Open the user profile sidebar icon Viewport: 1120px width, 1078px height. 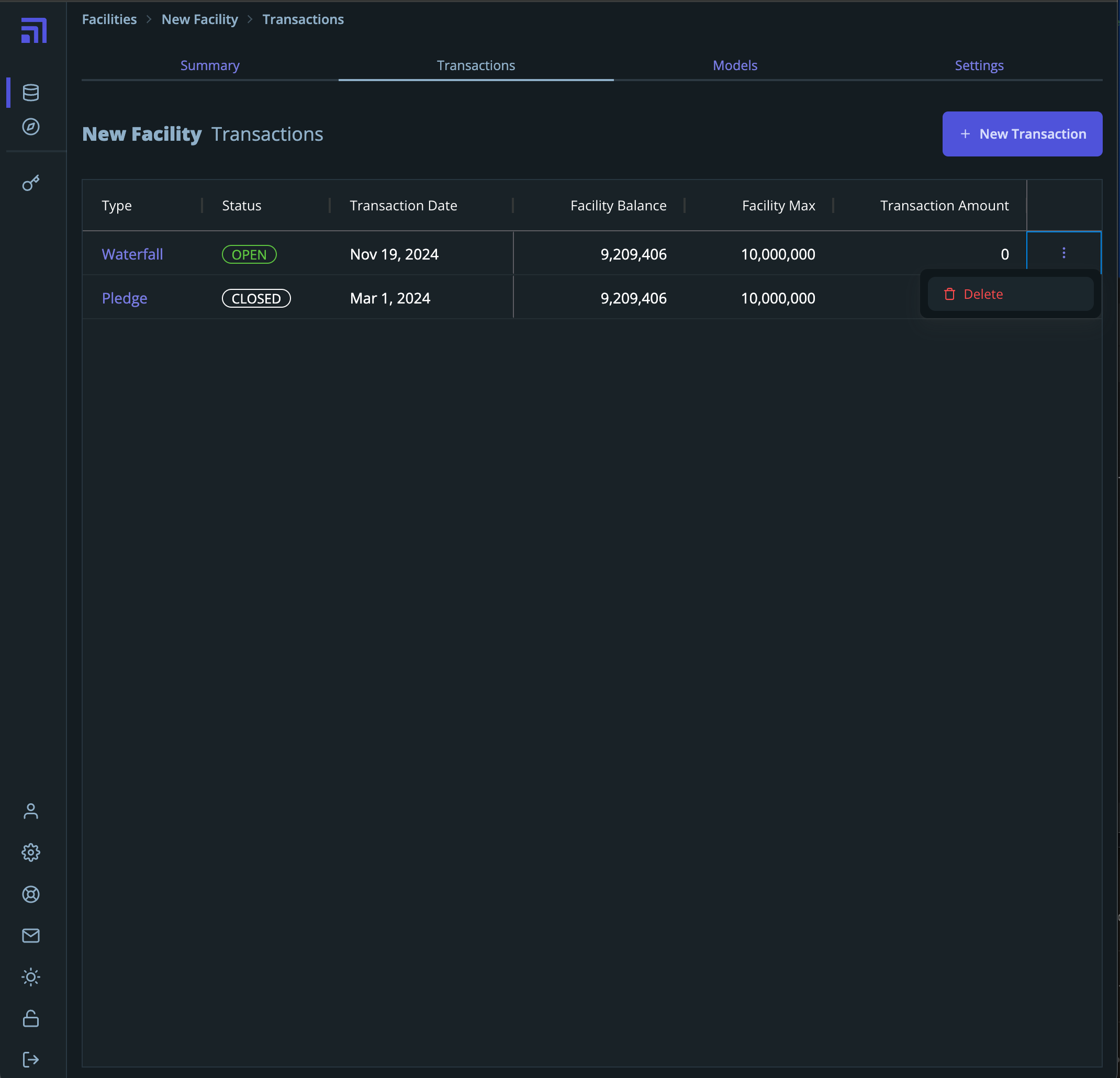[31, 811]
